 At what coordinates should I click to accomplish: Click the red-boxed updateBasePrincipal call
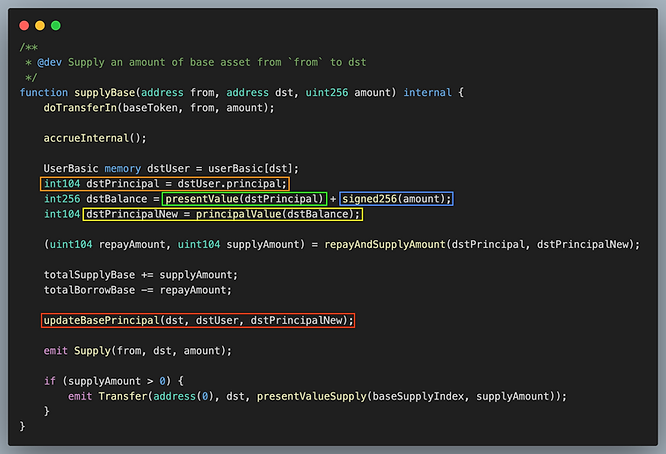pyautogui.click(x=198, y=320)
